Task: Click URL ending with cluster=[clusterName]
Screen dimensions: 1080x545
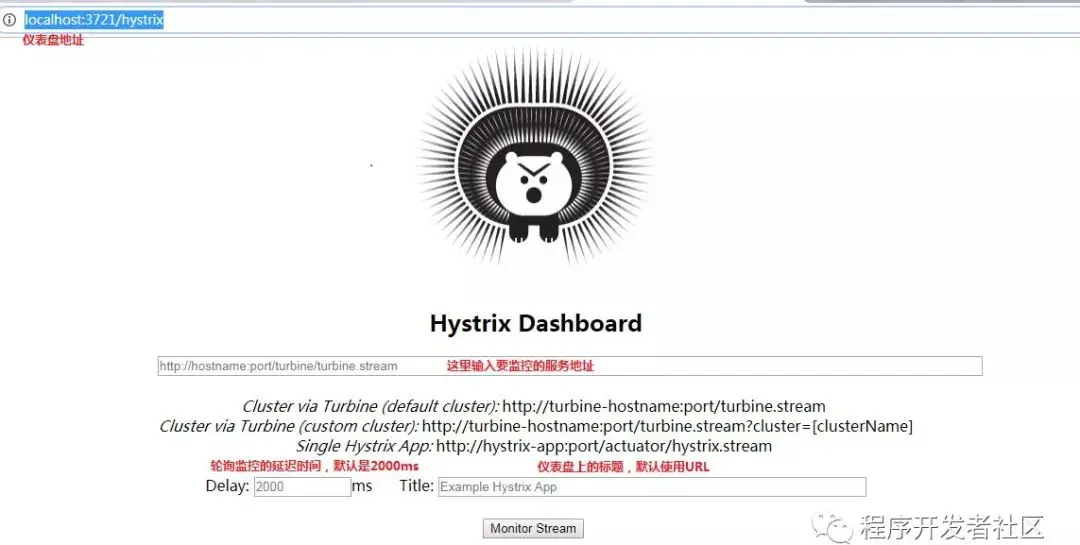Action: click(667, 426)
